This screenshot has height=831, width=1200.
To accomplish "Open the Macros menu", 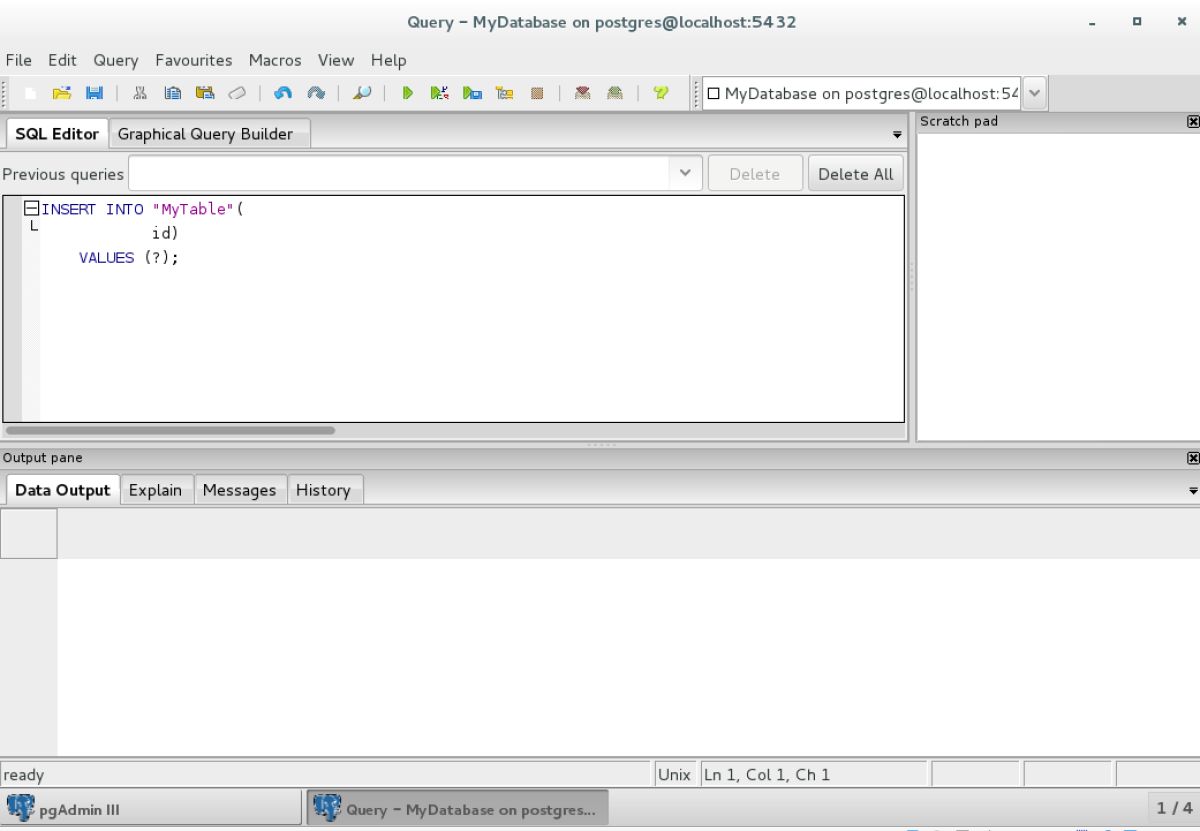I will pos(275,60).
